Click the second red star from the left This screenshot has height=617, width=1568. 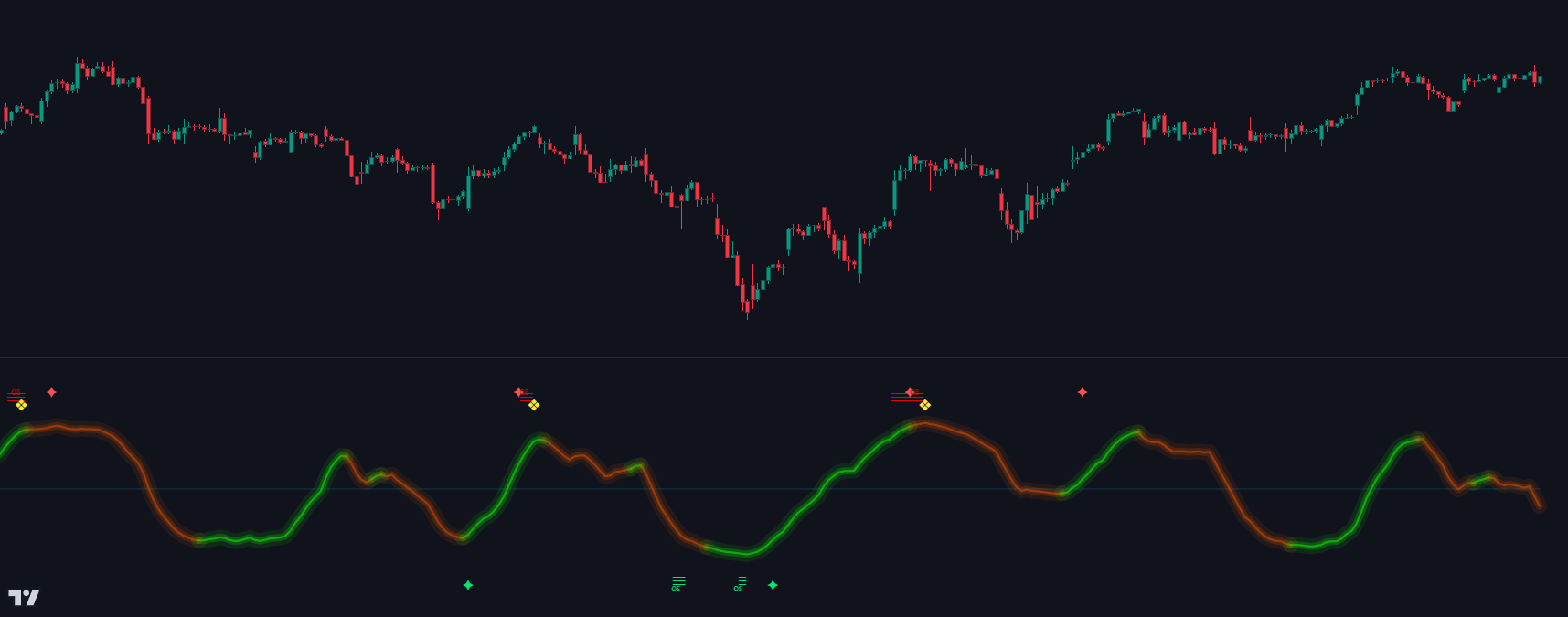(x=518, y=392)
